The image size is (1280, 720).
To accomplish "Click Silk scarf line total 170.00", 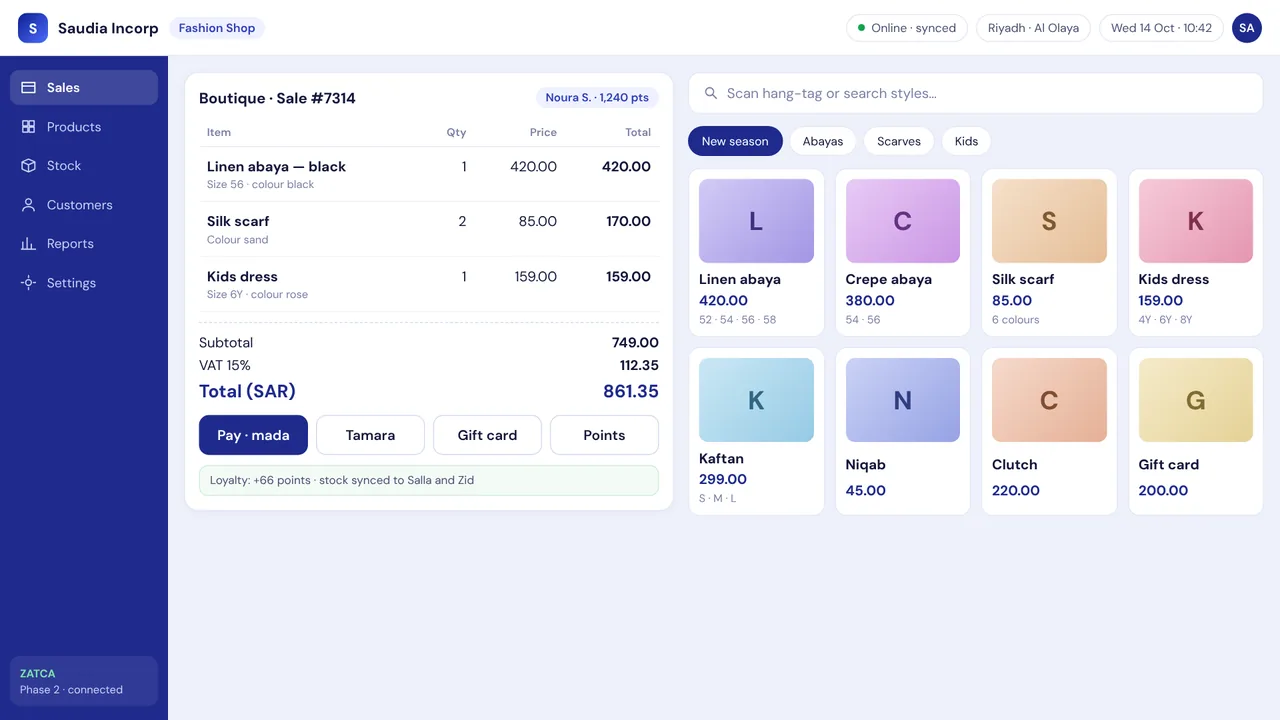I will click(628, 221).
